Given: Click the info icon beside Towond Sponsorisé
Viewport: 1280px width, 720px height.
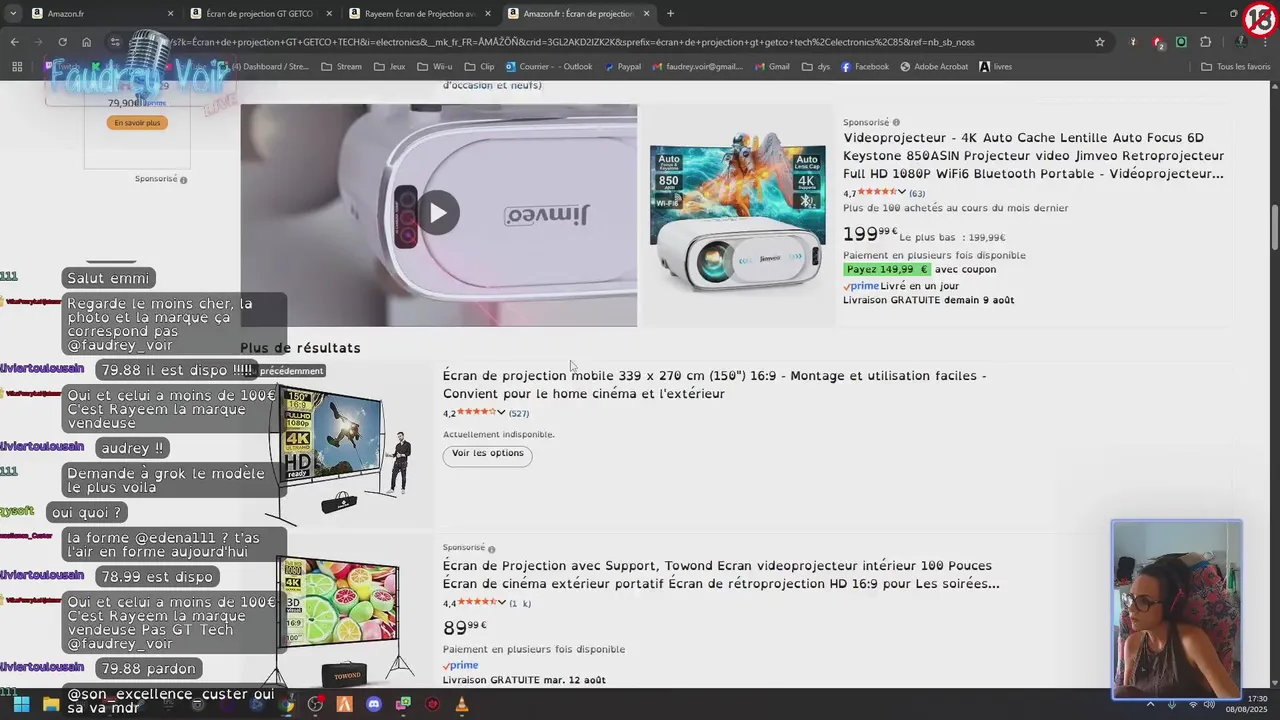Looking at the screenshot, I should point(491,549).
